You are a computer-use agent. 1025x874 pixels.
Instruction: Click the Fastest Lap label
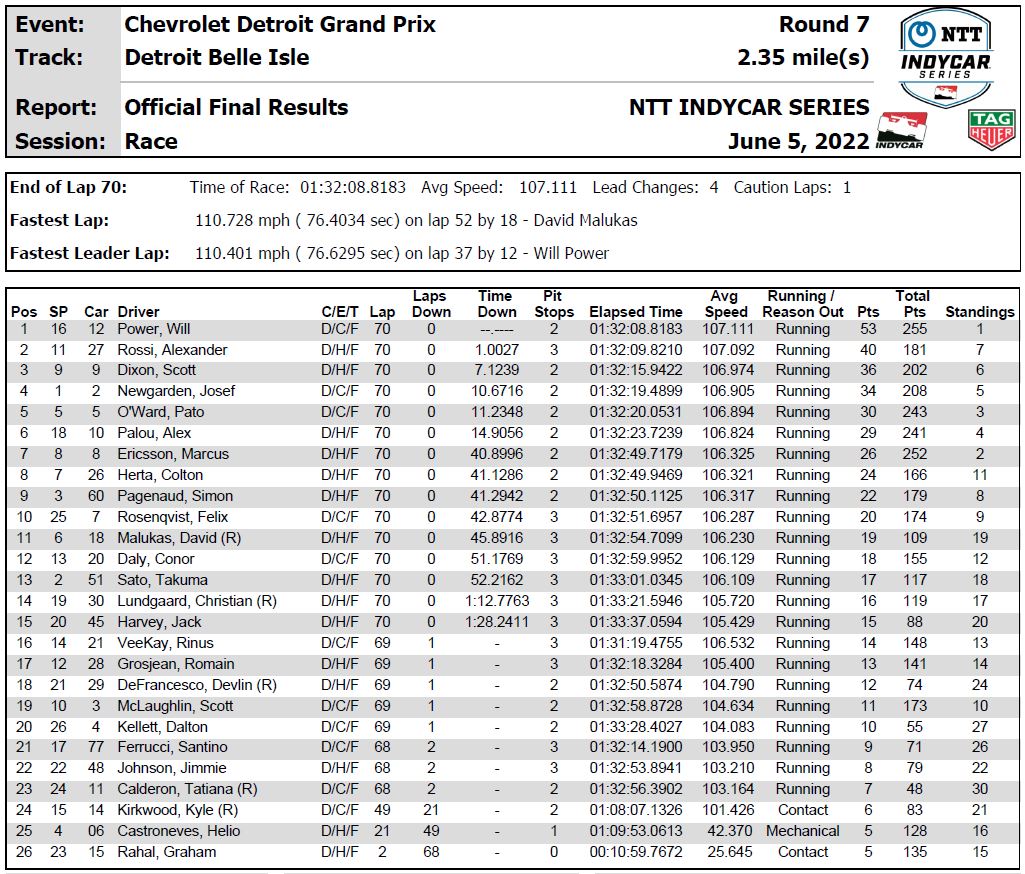point(59,220)
